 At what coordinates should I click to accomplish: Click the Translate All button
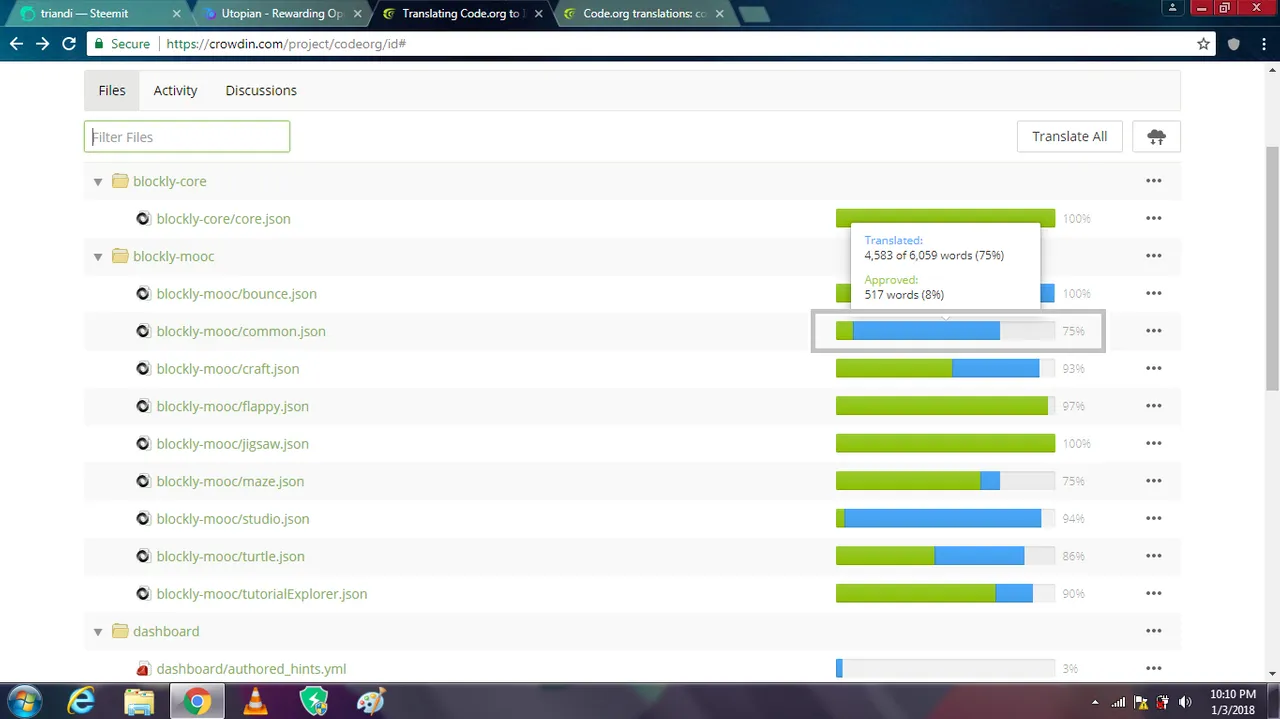point(1069,137)
